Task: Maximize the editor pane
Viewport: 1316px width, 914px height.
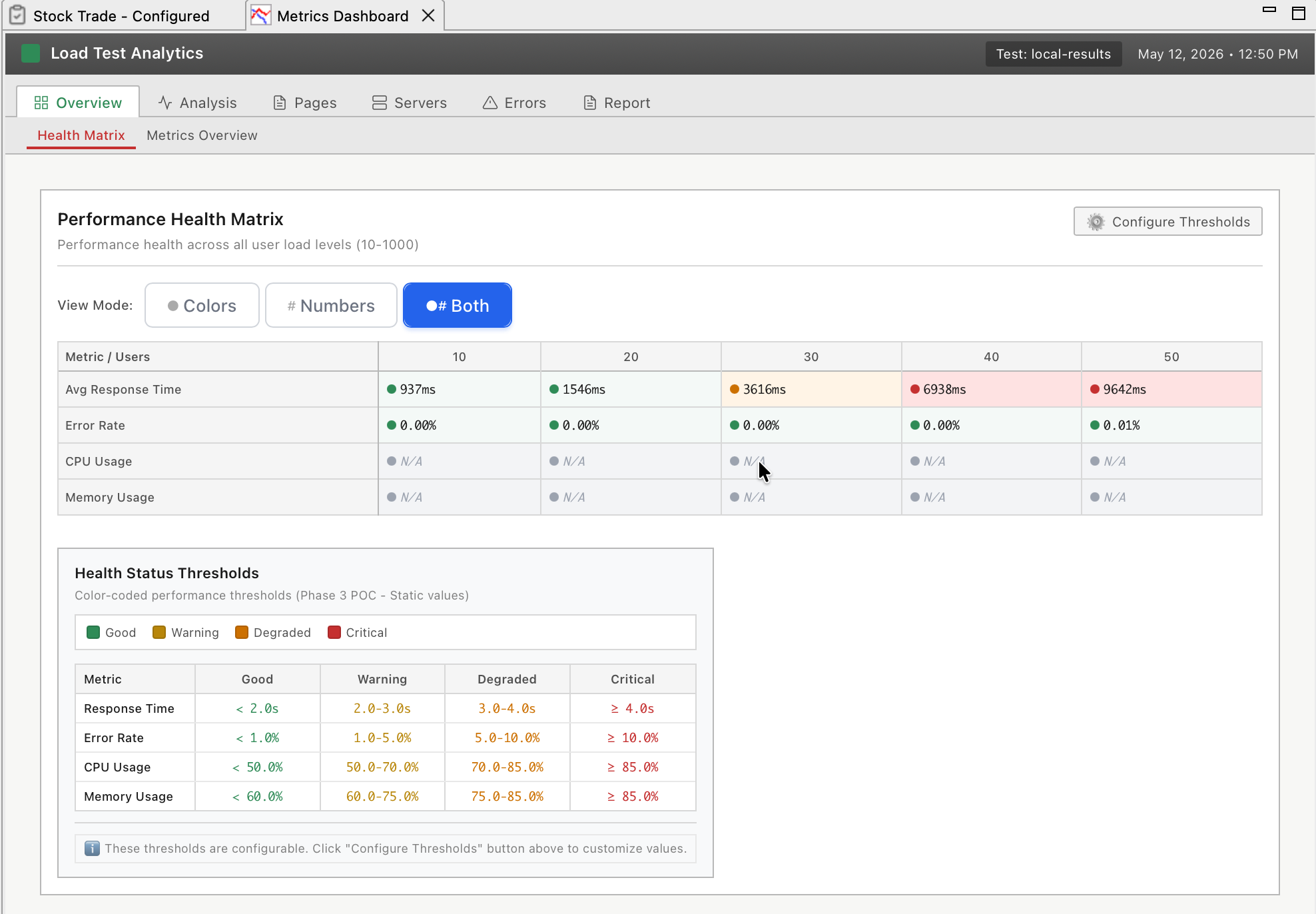Action: coord(1298,13)
